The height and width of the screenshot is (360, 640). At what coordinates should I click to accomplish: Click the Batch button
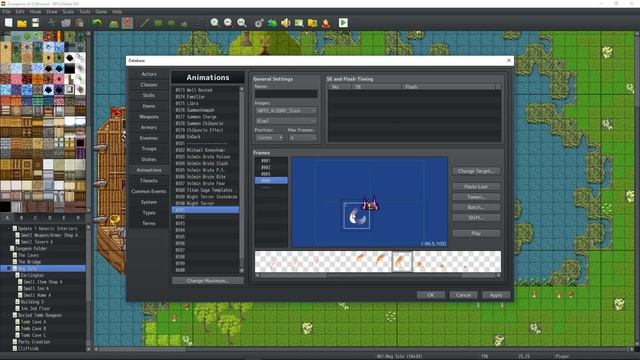point(476,207)
